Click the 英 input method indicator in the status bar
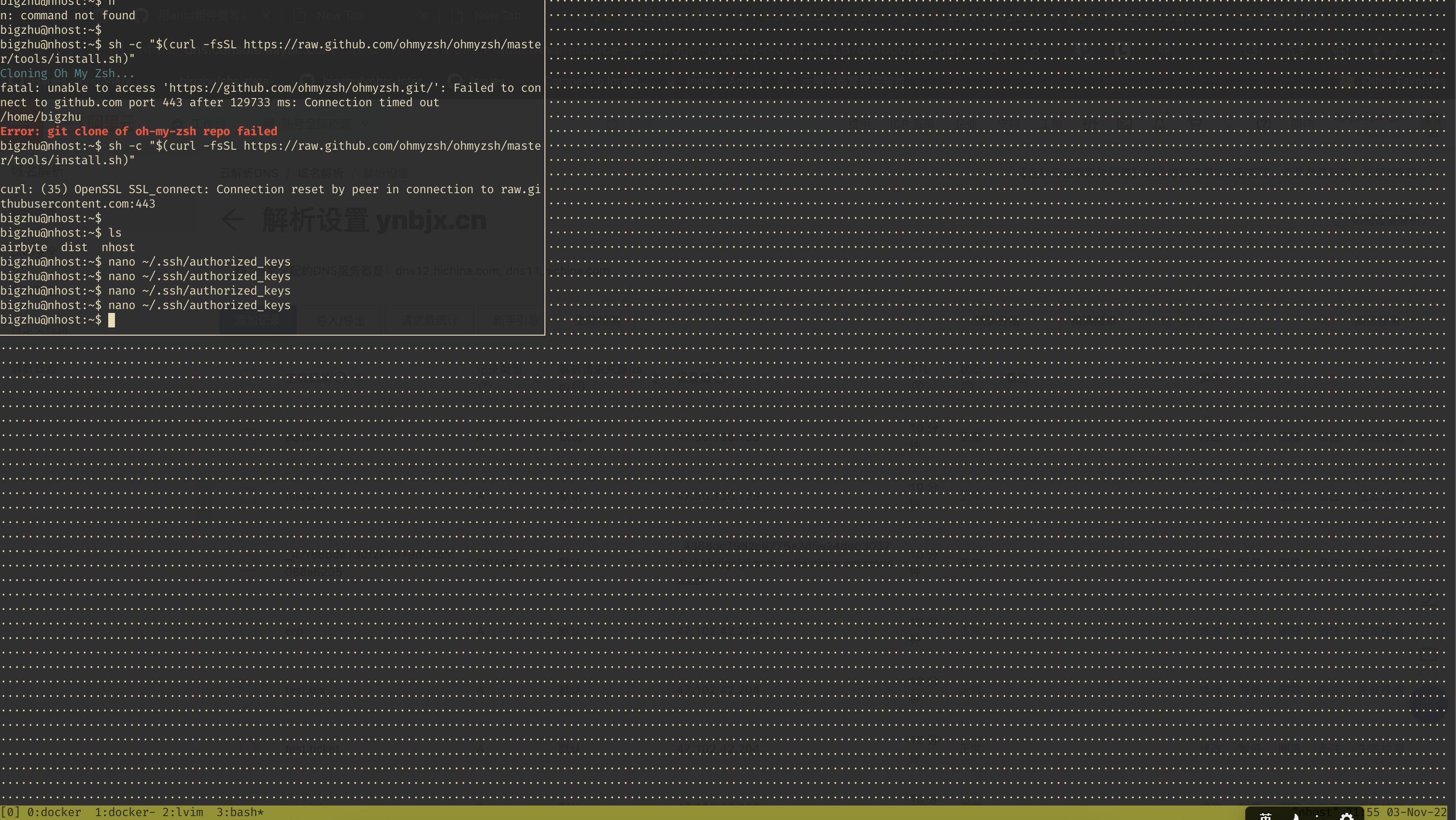 [1266, 816]
